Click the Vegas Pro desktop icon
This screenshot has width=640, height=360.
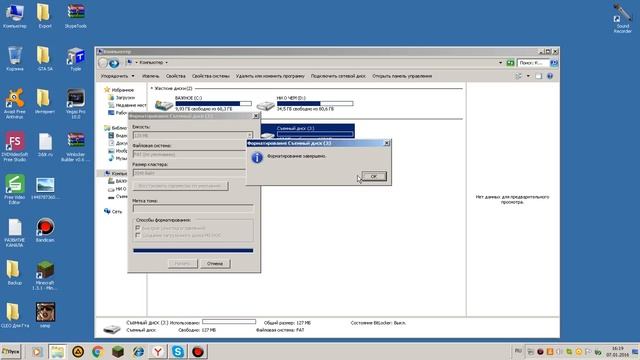coord(76,104)
